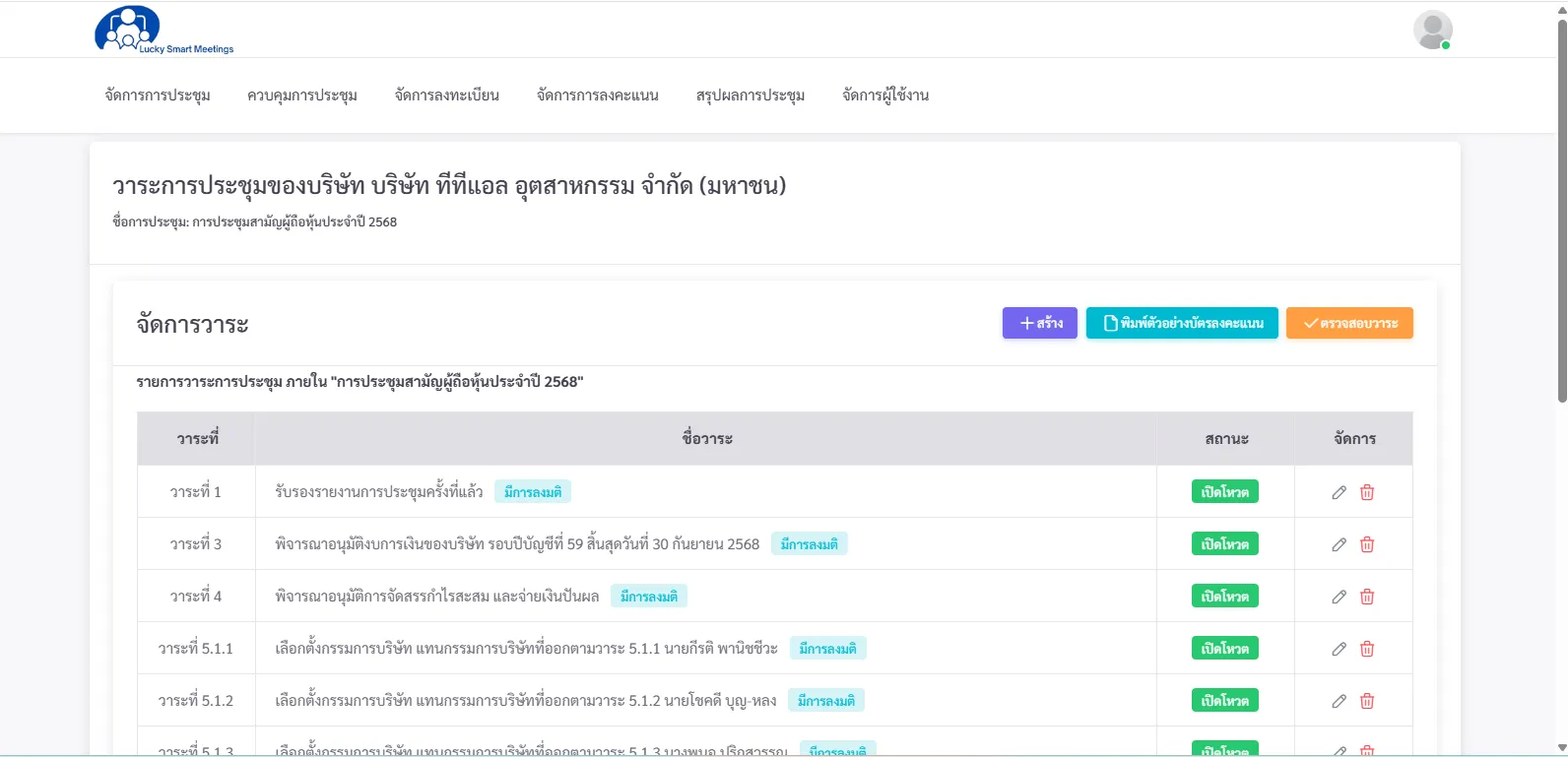The width and height of the screenshot is (1568, 757).
Task: Edit วาระที่ 5.1.1 with the pencil icon
Action: coord(1339,649)
